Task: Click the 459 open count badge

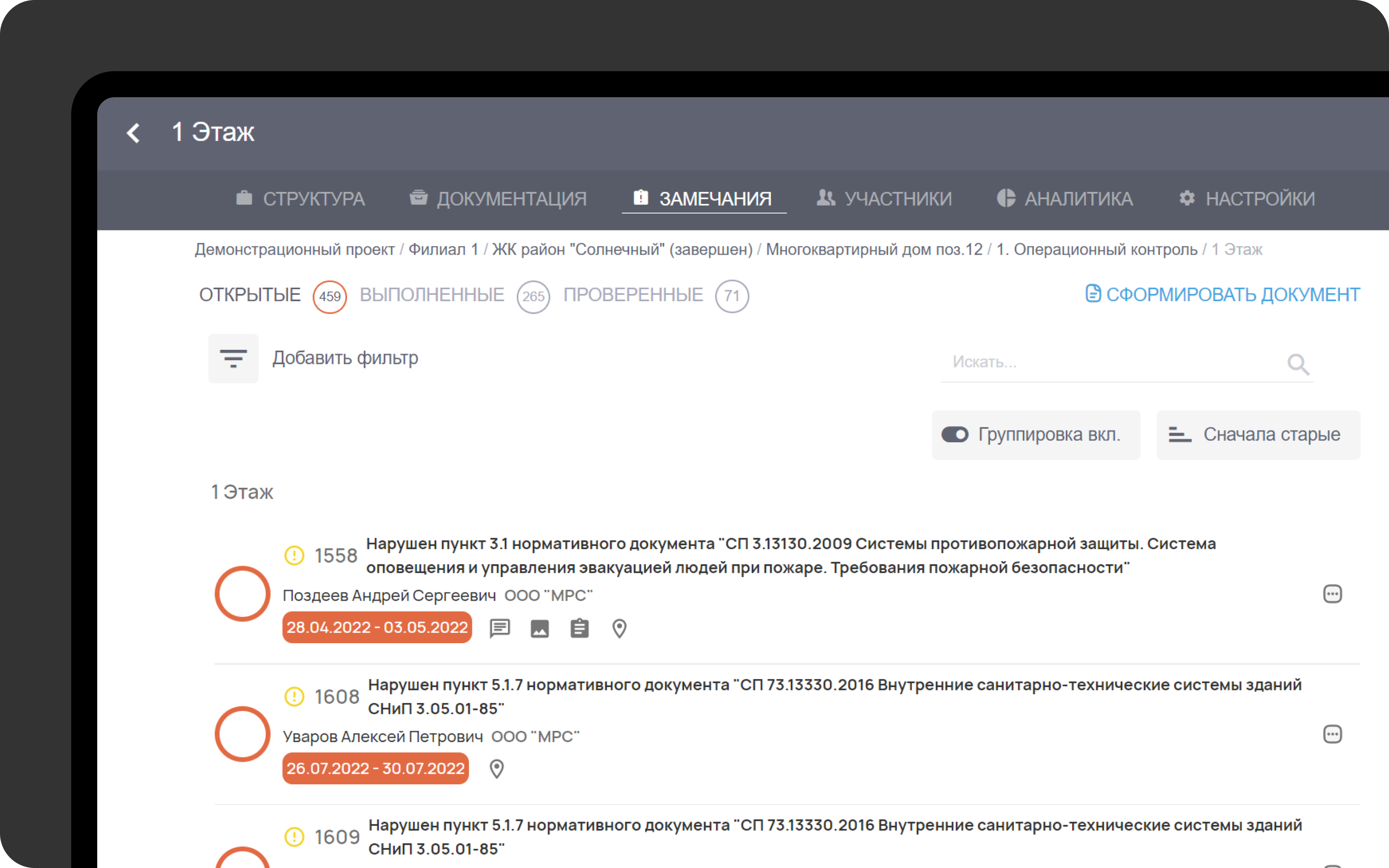Action: [x=329, y=296]
